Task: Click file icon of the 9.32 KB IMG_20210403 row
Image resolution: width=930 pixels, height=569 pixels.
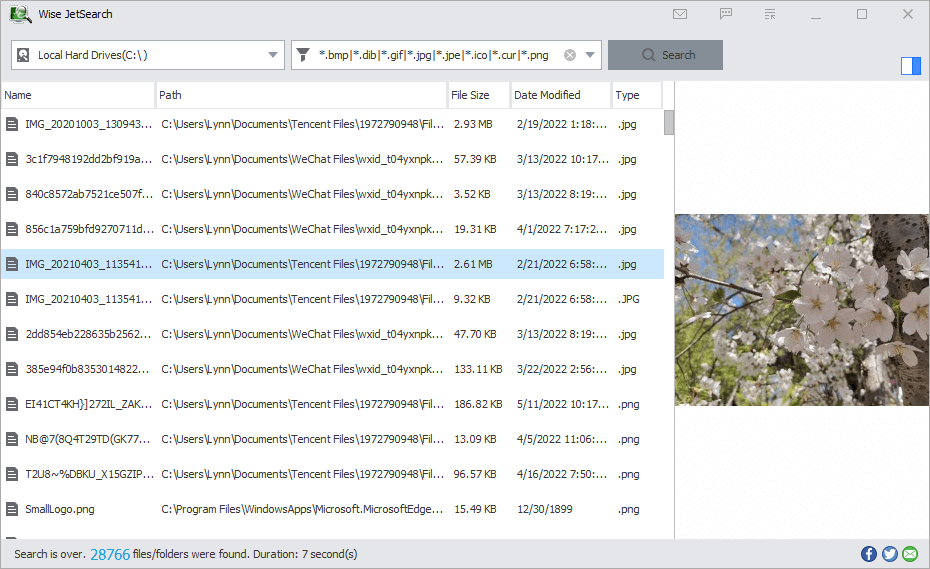Action: click(x=12, y=299)
